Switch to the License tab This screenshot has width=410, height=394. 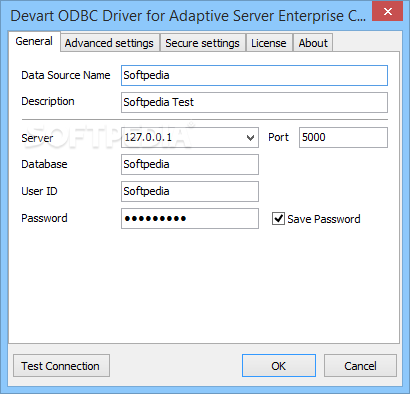[x=269, y=43]
